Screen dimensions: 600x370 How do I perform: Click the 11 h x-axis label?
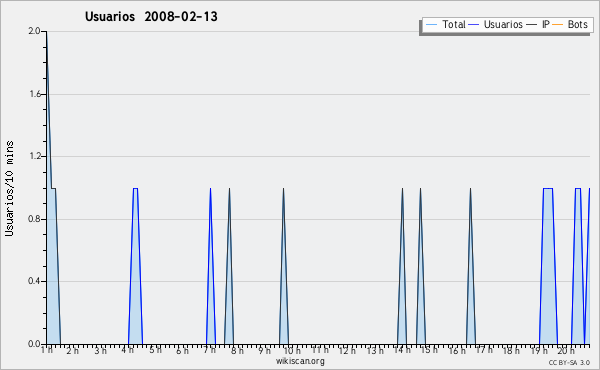(x=320, y=350)
